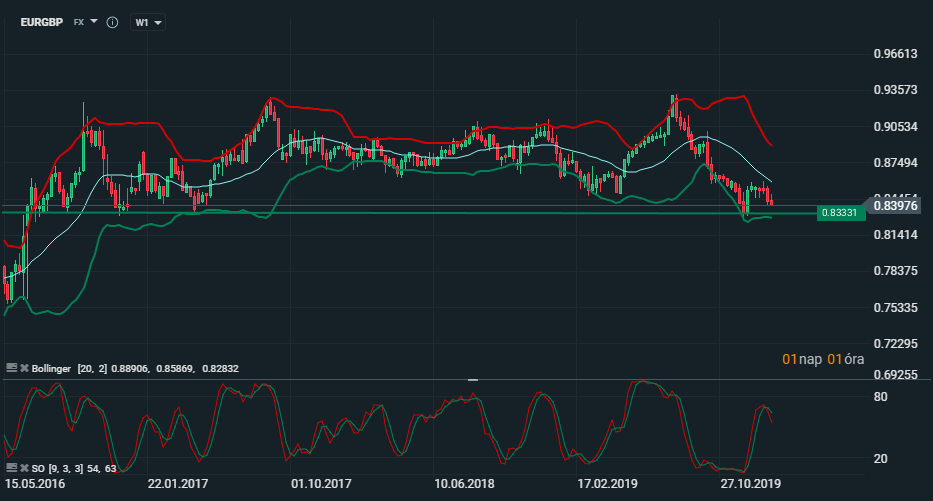
Task: Select the green horizontal support line
Action: click(x=400, y=213)
